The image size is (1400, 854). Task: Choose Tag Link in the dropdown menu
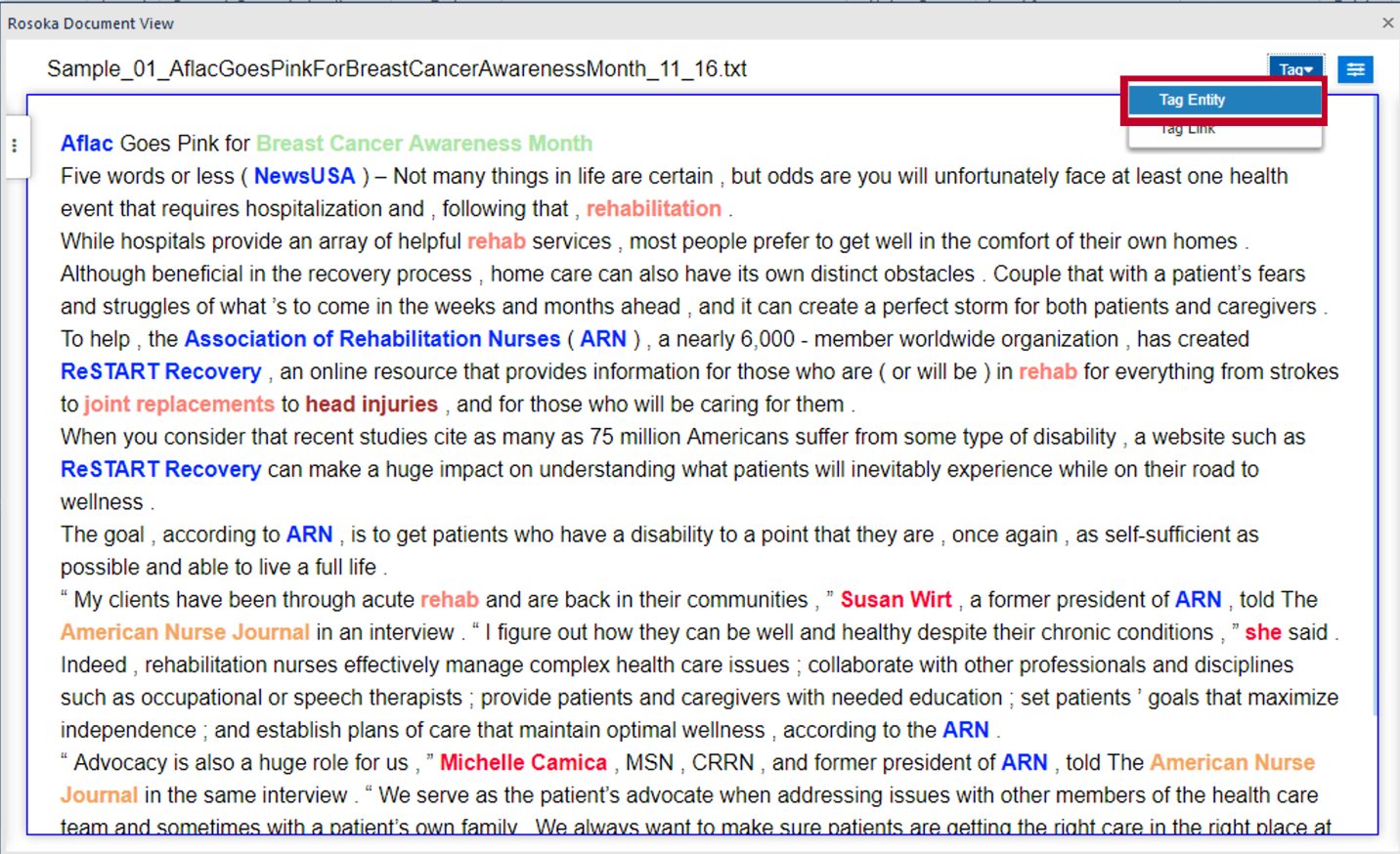tap(1188, 130)
